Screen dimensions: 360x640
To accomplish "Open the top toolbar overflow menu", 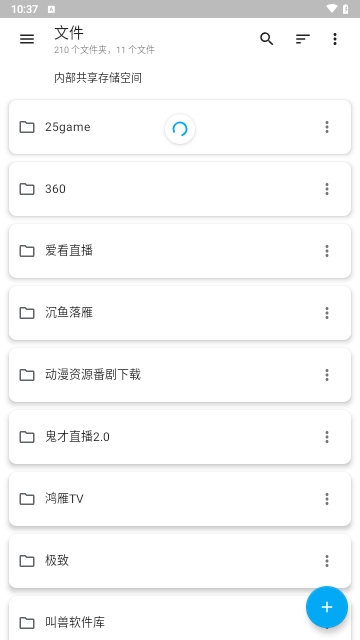I will pos(335,39).
